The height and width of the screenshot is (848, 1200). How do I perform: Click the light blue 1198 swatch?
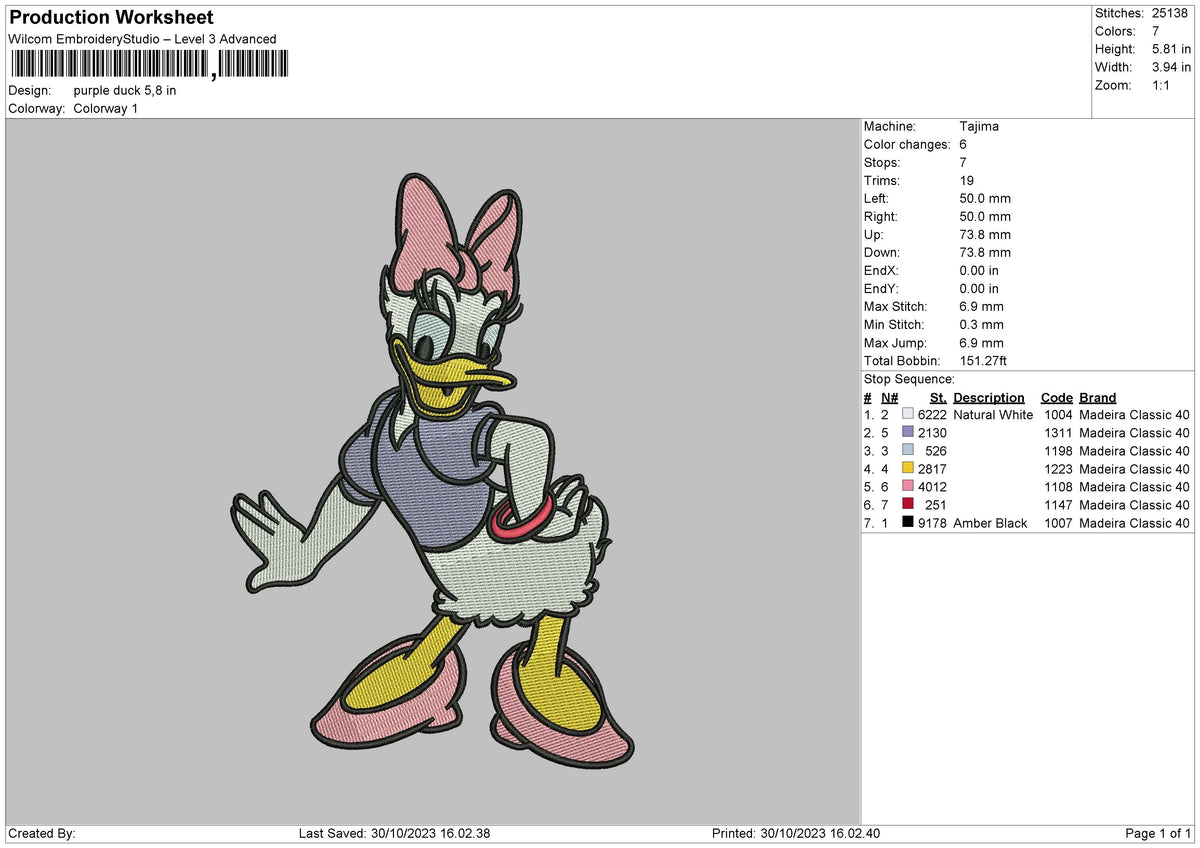908,450
